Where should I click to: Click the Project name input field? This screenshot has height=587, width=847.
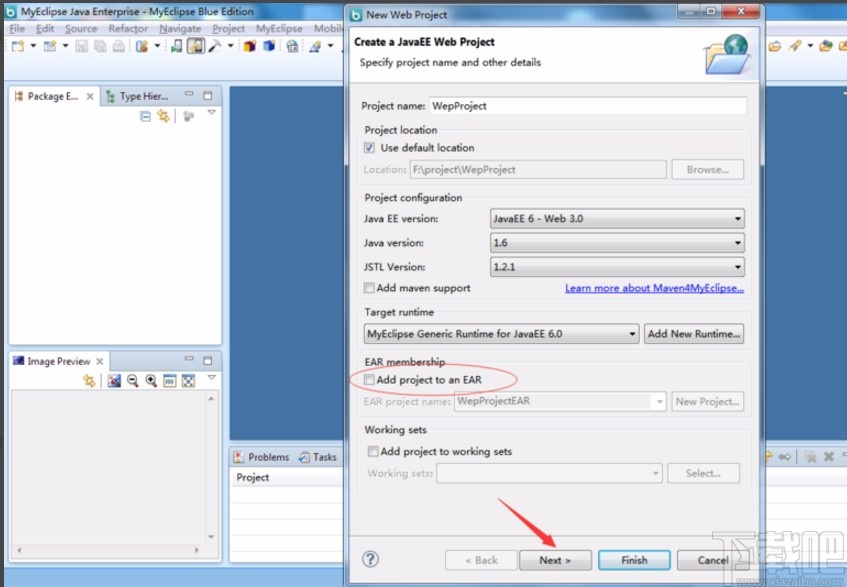[x=588, y=106]
